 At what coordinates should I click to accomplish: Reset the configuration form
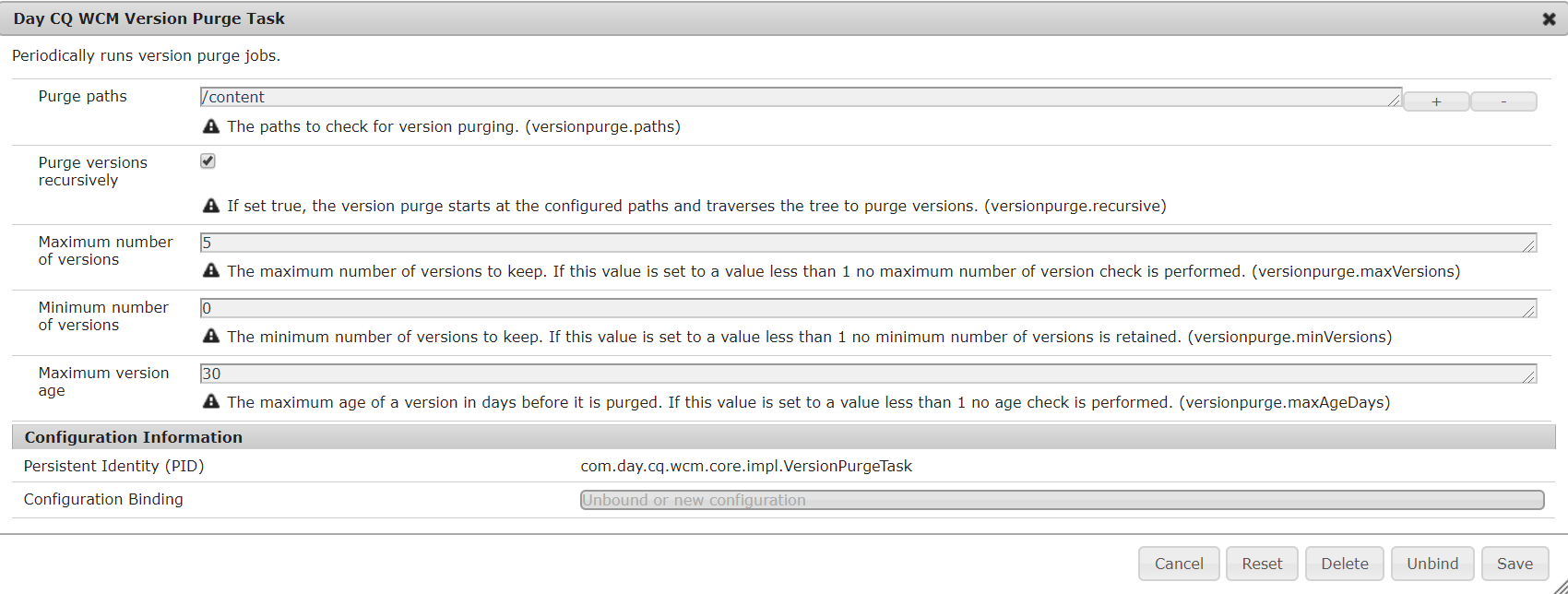point(1262,564)
